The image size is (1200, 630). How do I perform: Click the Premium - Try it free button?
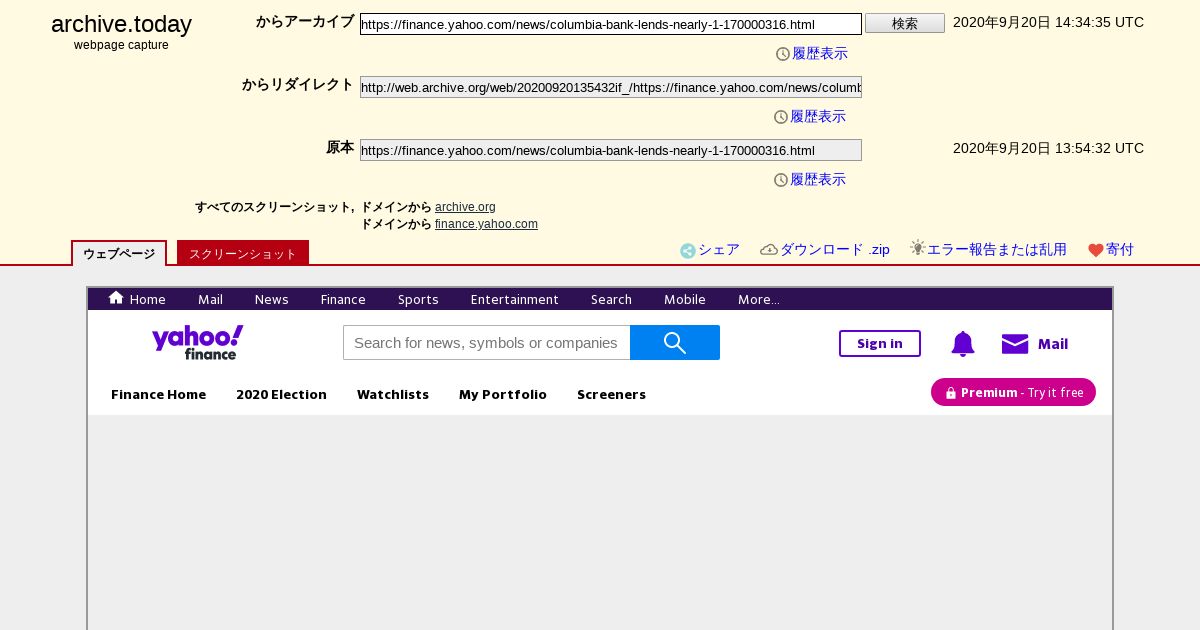pos(1013,392)
